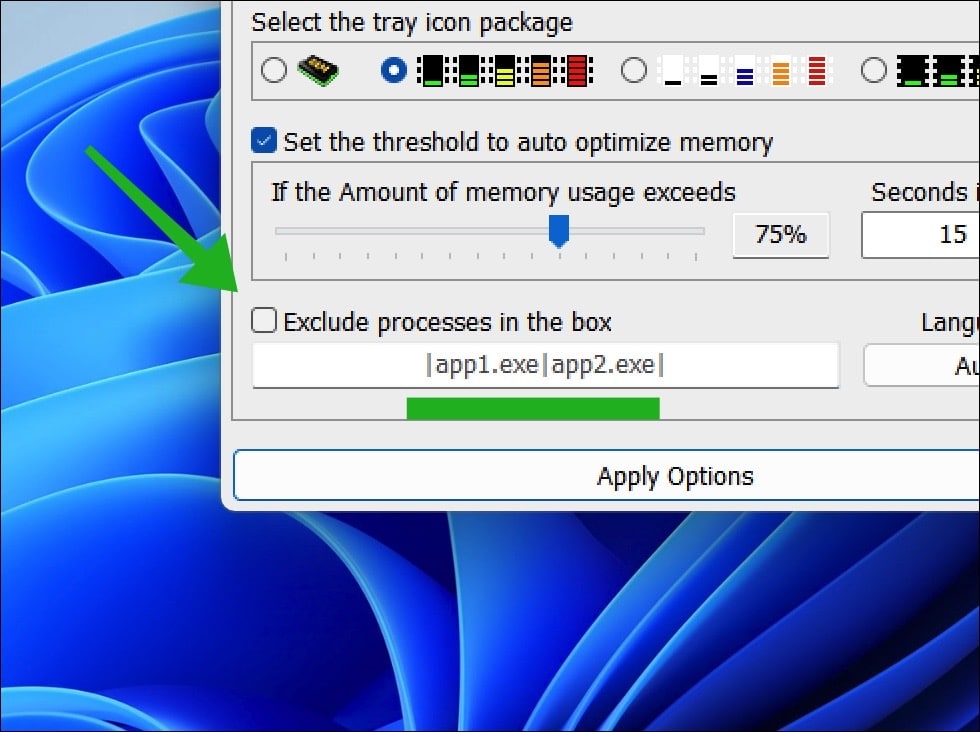Select the fourth tray icon package radio button
Screen dimensions: 980x732
[873, 70]
